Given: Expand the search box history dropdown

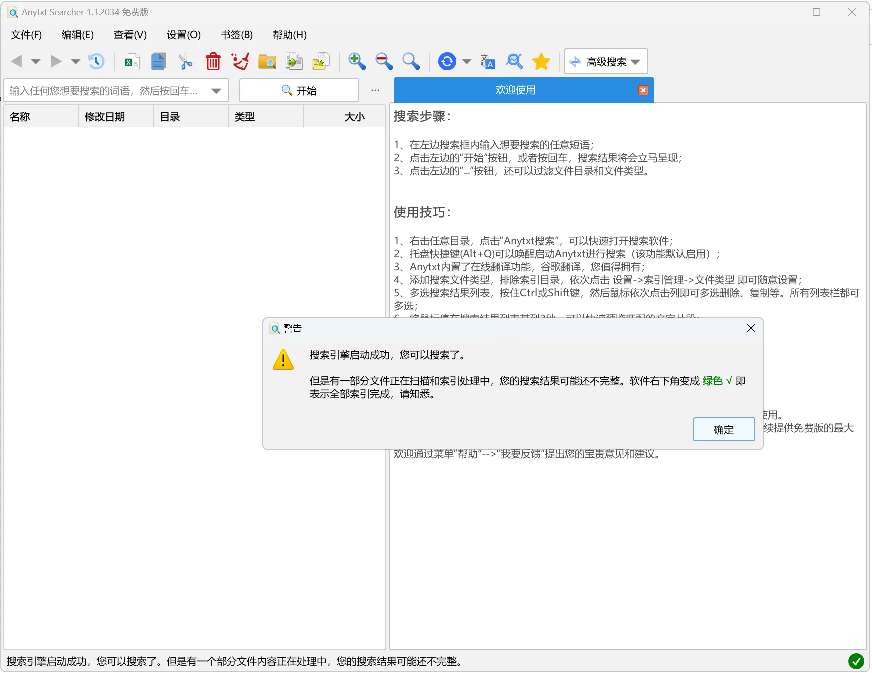Looking at the screenshot, I should click(216, 91).
